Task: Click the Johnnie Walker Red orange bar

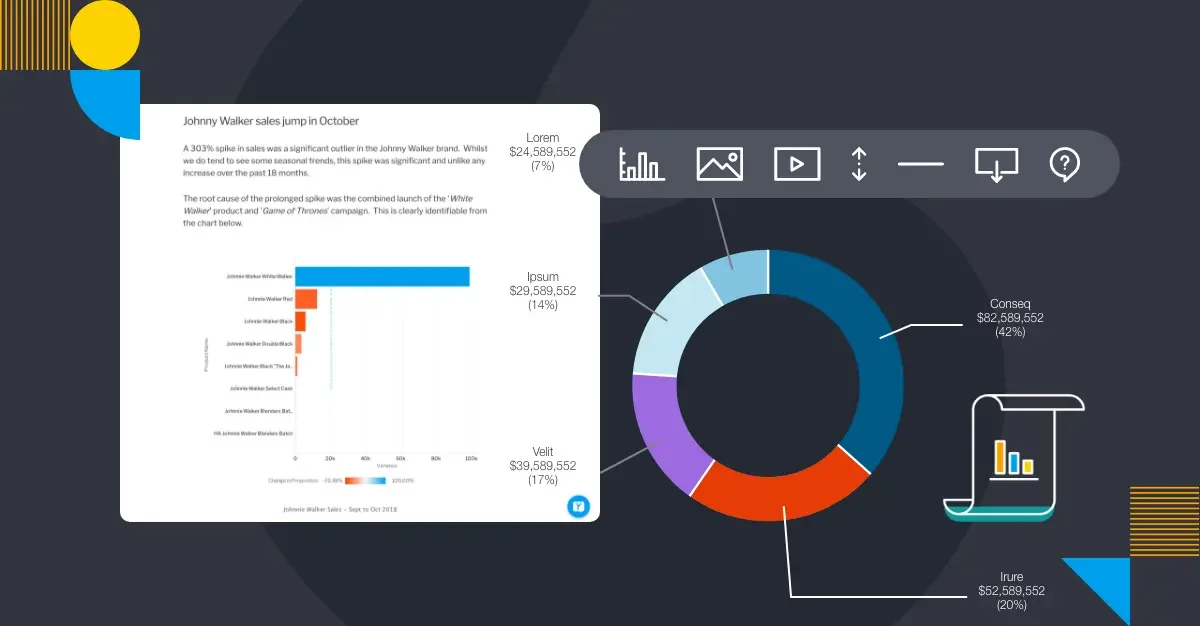Action: tap(306, 299)
